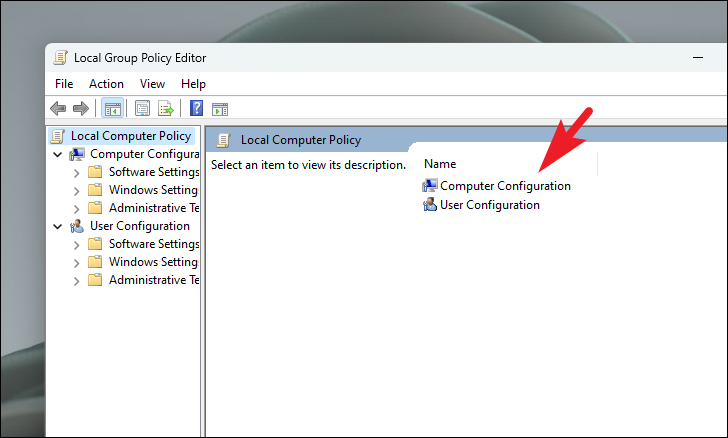Minimize the Local Group Policy Editor window
This screenshot has height=438, width=728.
(698, 58)
